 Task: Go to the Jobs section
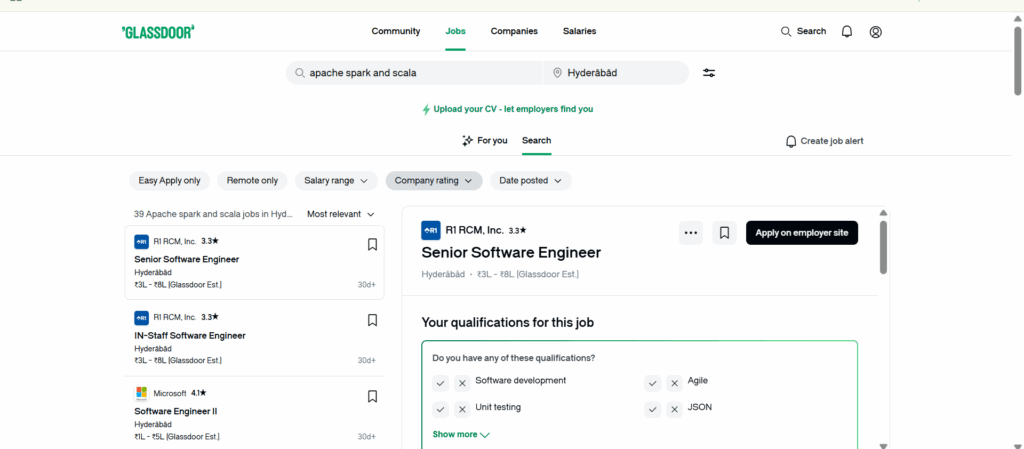455,31
